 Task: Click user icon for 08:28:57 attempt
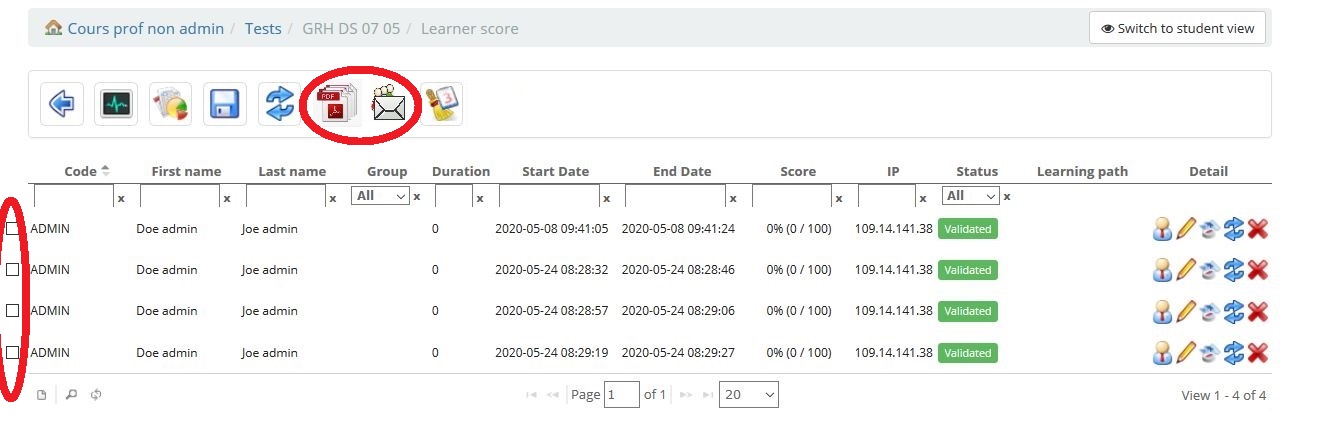(1162, 311)
